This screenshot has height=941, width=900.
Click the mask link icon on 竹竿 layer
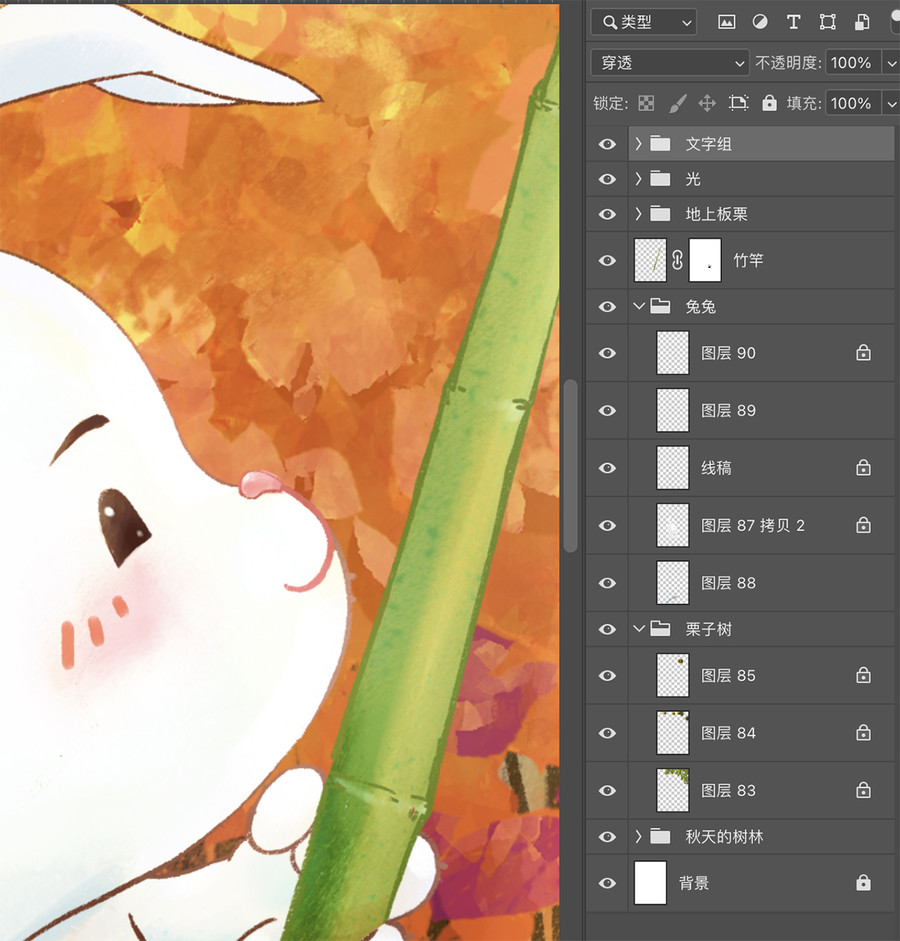click(677, 260)
